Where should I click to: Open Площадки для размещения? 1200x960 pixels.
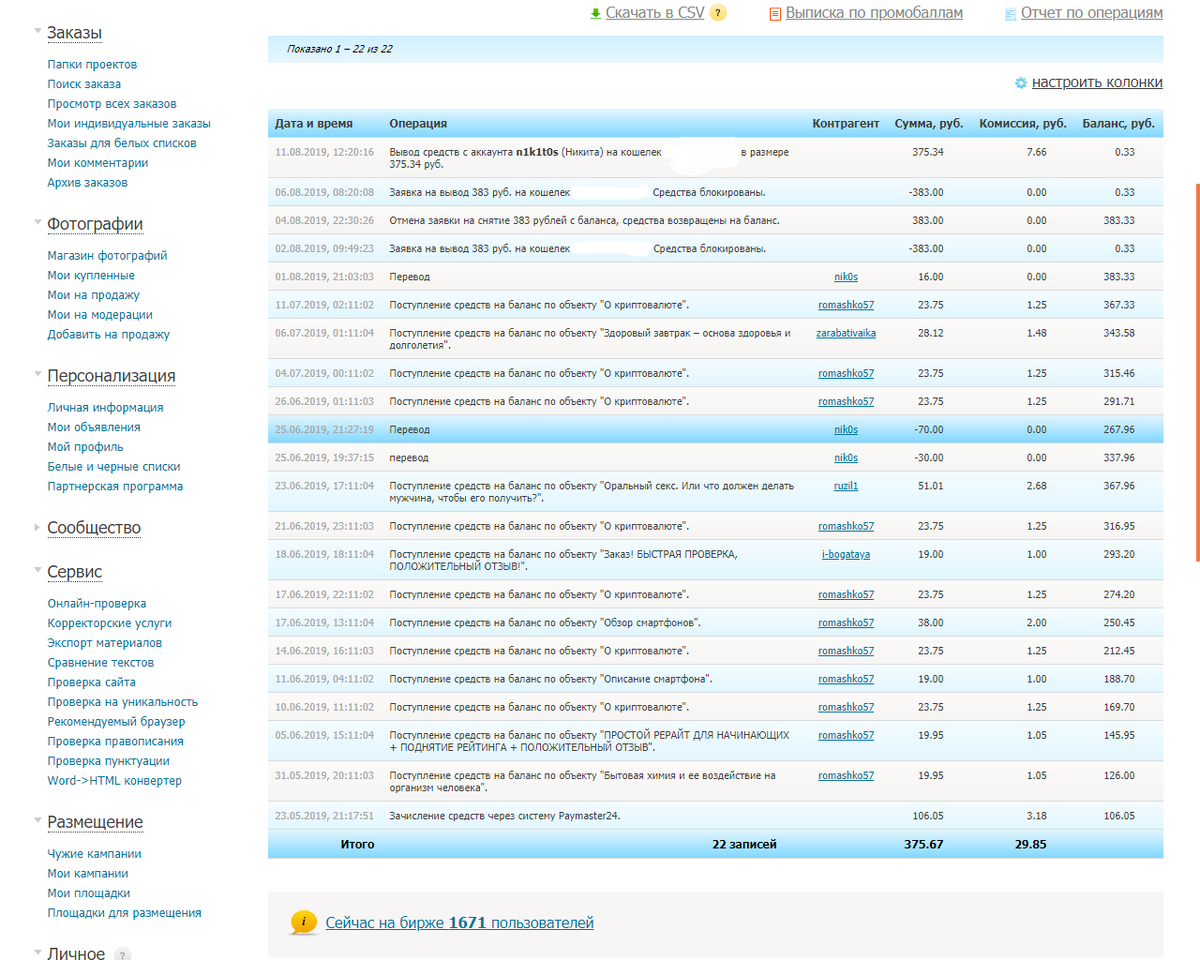[x=124, y=913]
